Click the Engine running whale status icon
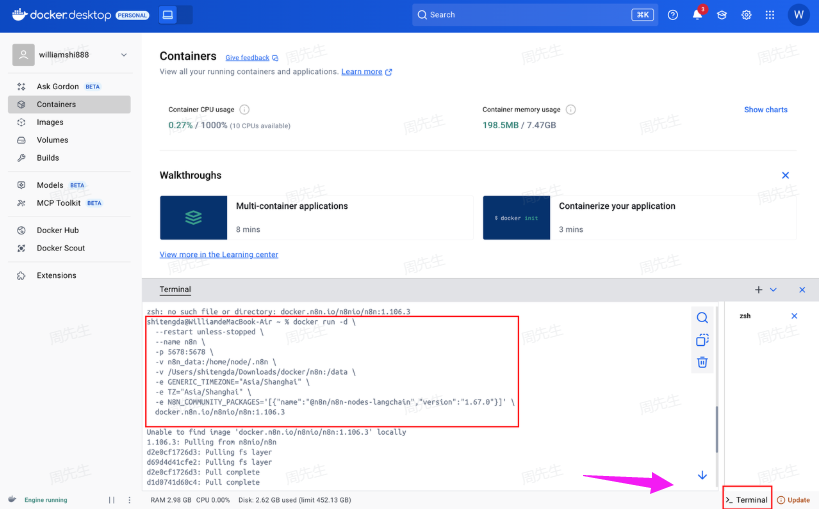 pos(13,500)
